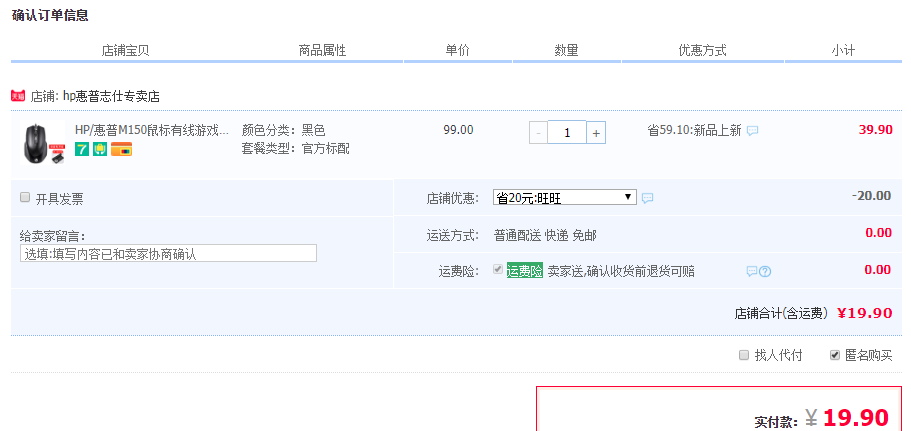Click the 店铺合计 total ¥19.90
The height and width of the screenshot is (431, 911).
(x=865, y=313)
